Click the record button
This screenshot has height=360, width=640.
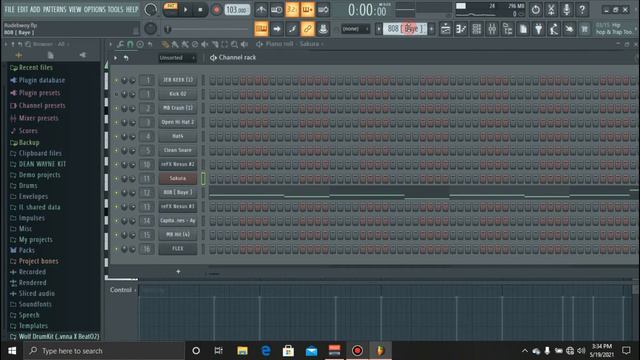pyautogui.click(x=216, y=9)
